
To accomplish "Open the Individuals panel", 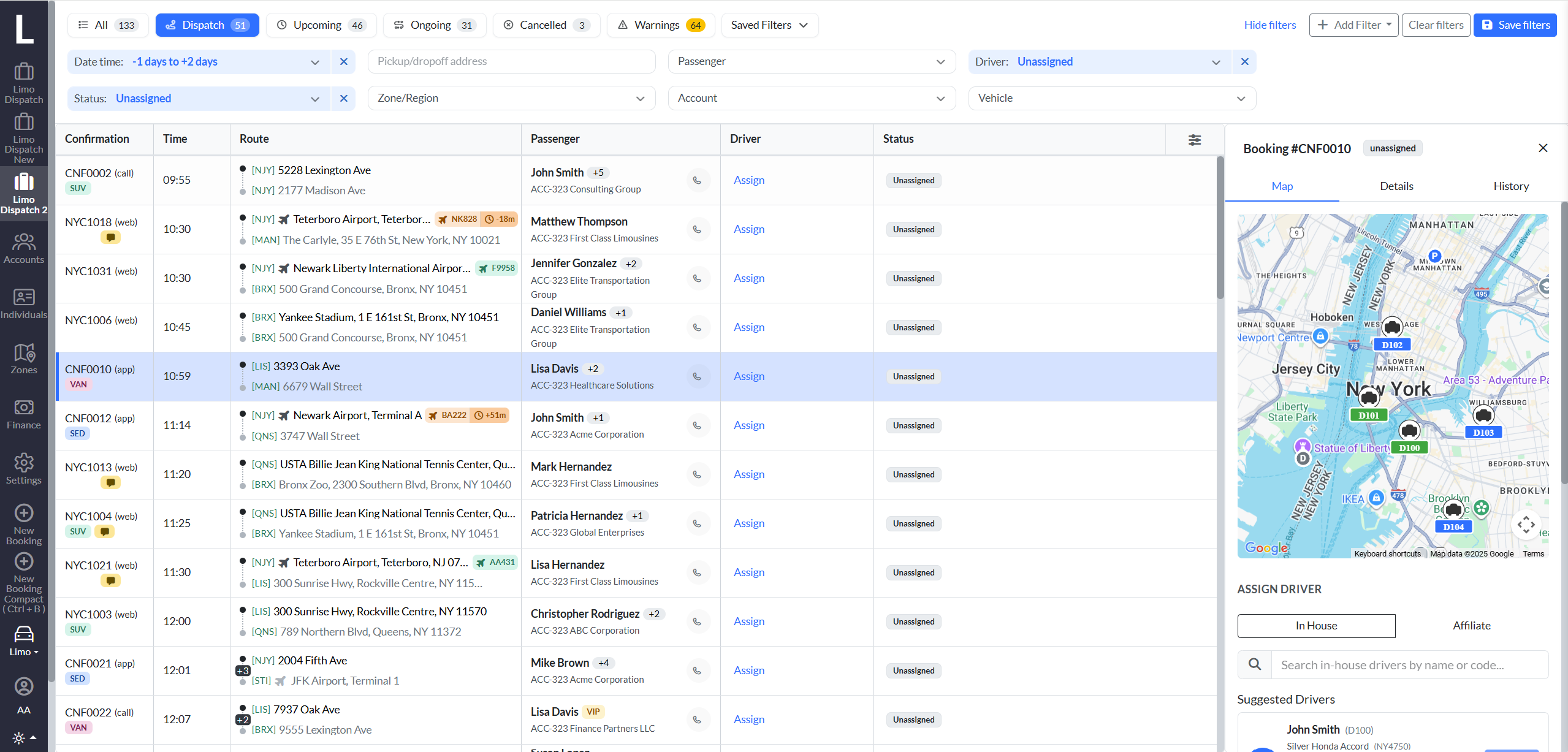I will [x=23, y=302].
